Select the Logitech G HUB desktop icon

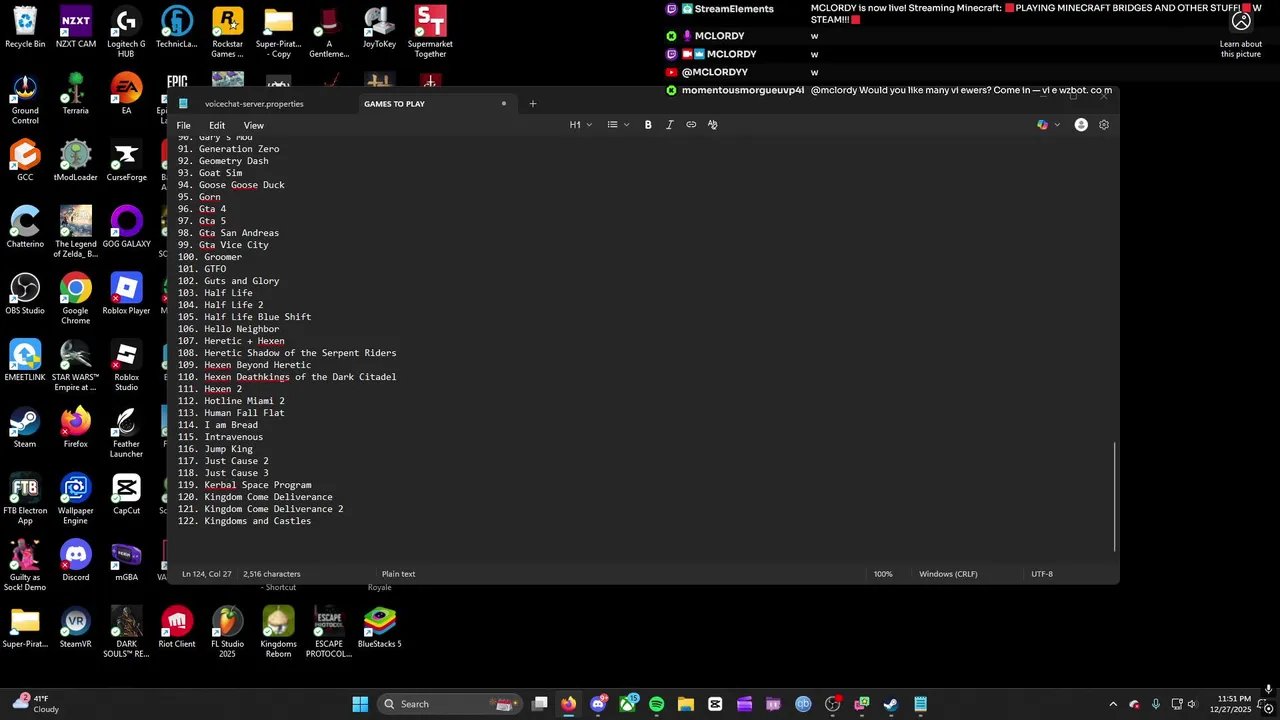pyautogui.click(x=126, y=32)
